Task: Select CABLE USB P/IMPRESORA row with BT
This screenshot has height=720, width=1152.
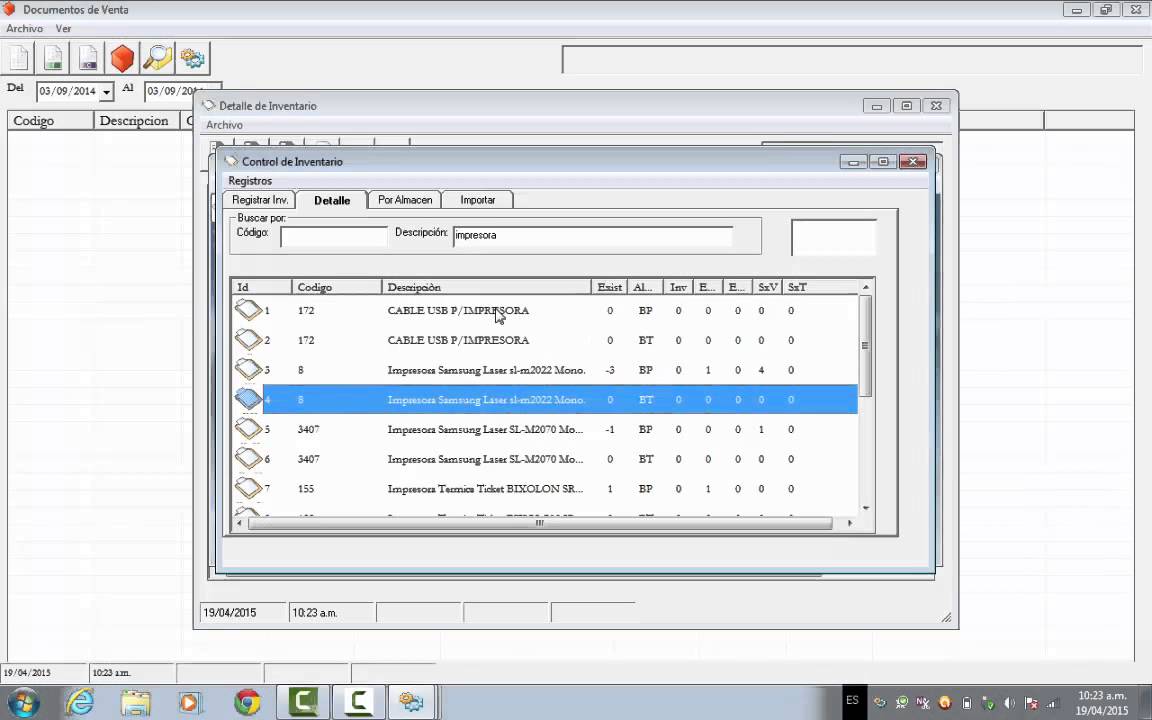Action: (x=545, y=340)
